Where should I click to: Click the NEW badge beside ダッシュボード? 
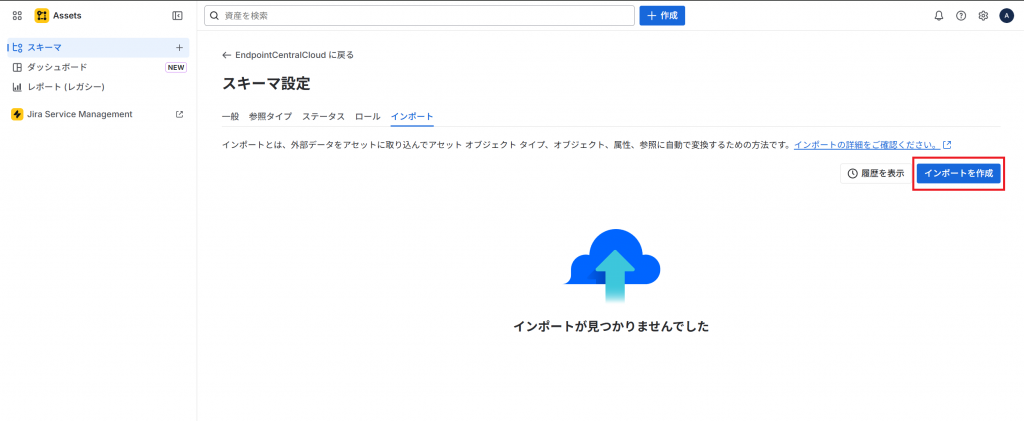point(176,67)
